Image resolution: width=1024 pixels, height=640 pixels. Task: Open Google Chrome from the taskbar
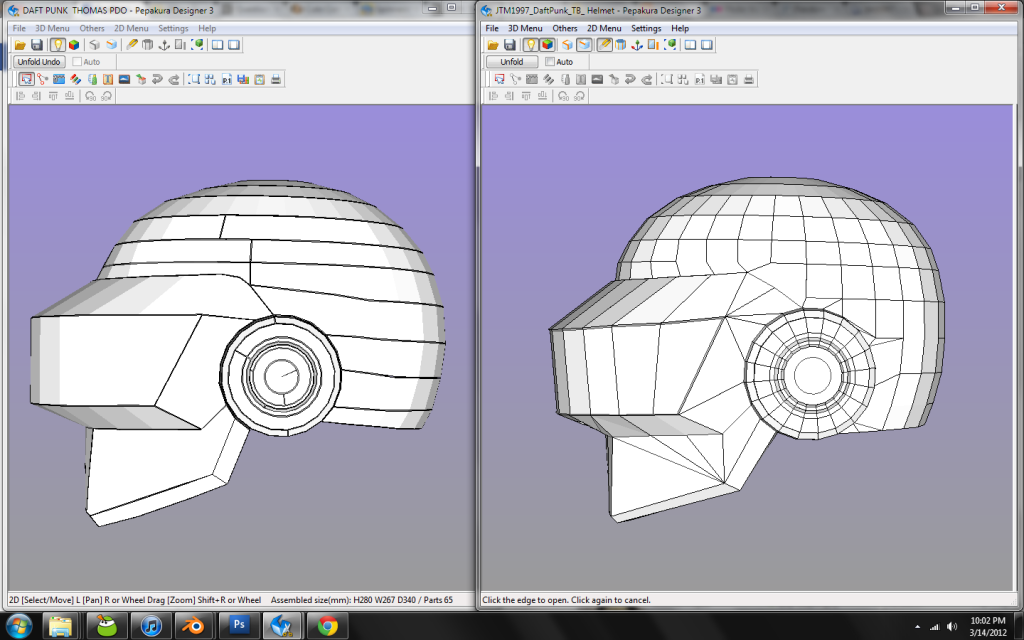[328, 626]
